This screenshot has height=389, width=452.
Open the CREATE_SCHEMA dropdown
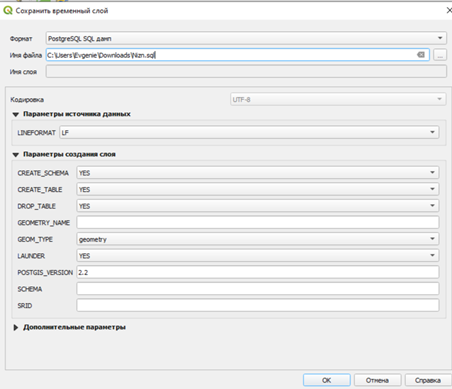tap(258, 173)
